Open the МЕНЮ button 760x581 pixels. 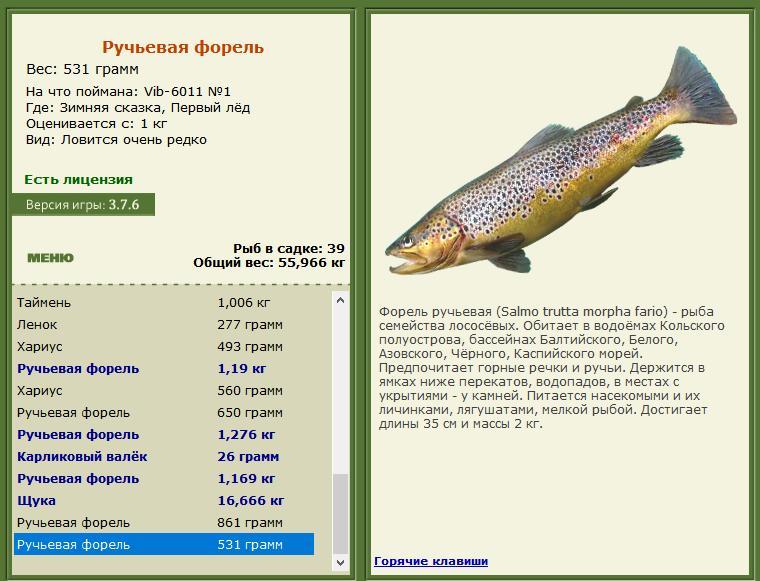pyautogui.click(x=50, y=258)
